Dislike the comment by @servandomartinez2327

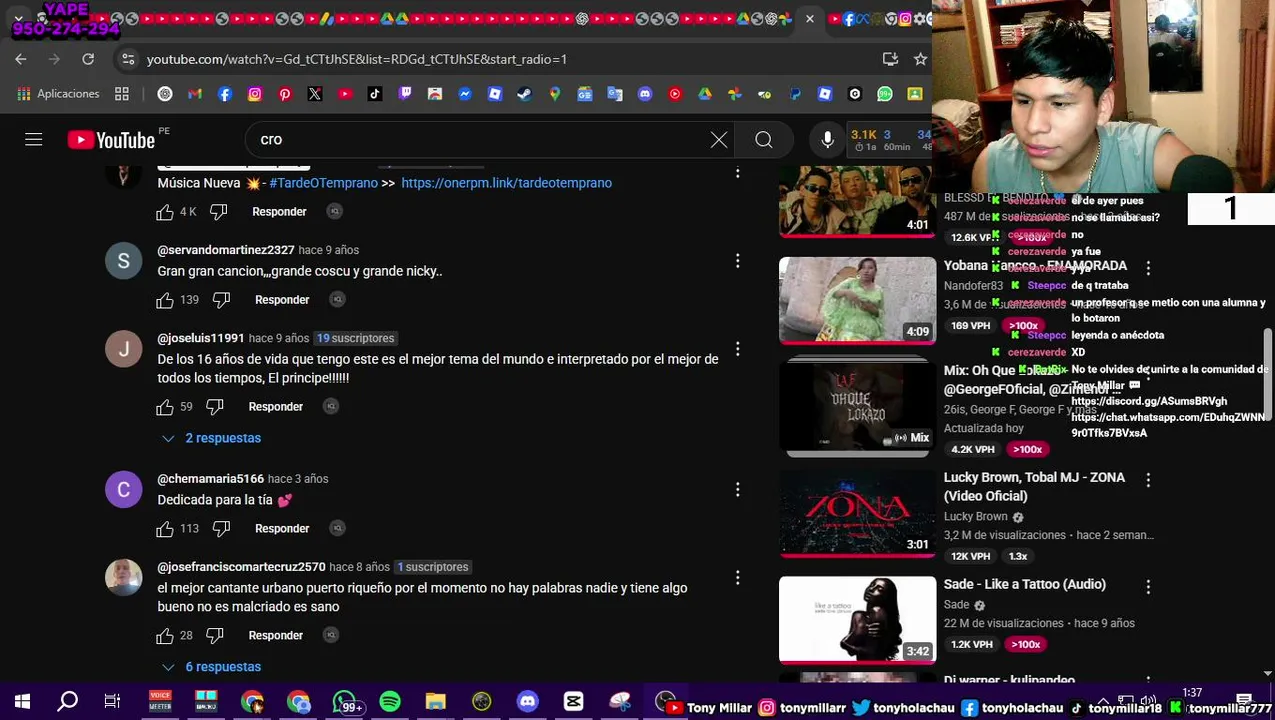tap(221, 300)
